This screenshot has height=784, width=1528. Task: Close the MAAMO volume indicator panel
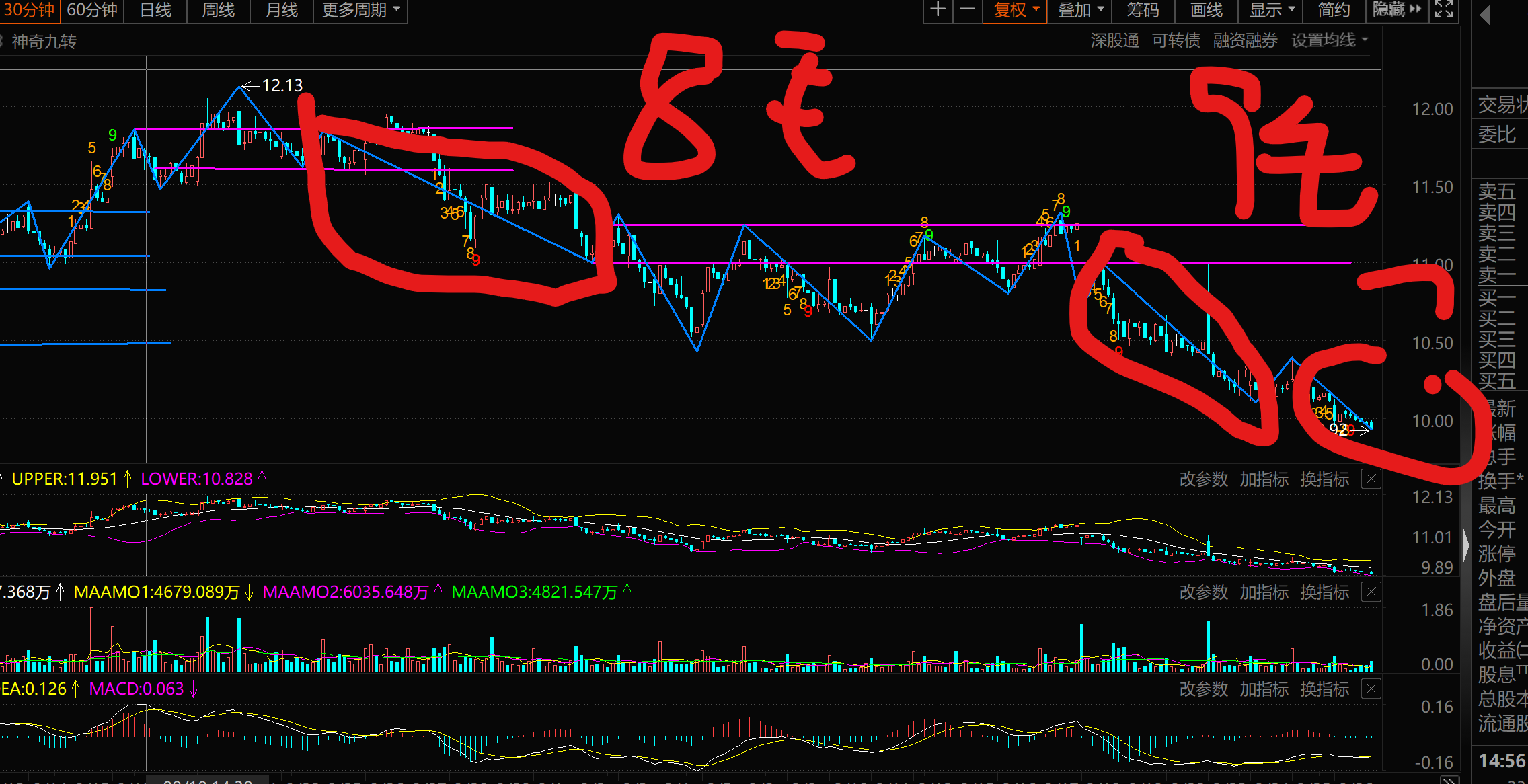point(1371,592)
